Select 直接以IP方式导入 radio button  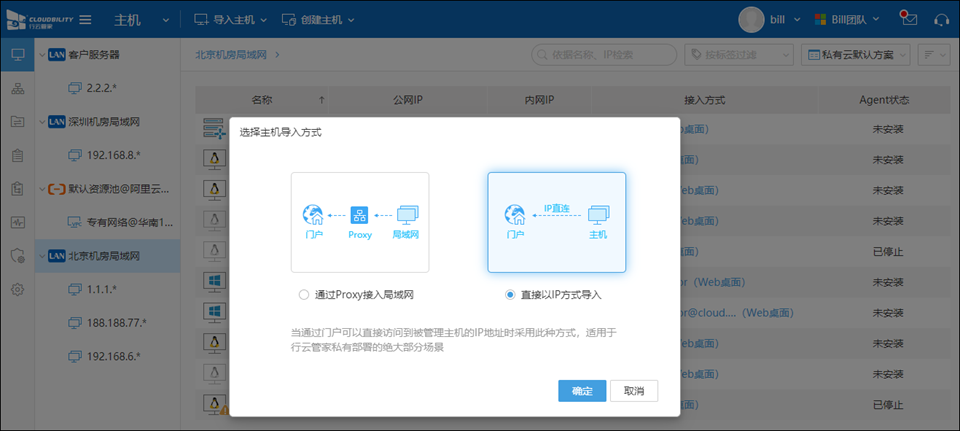510,295
